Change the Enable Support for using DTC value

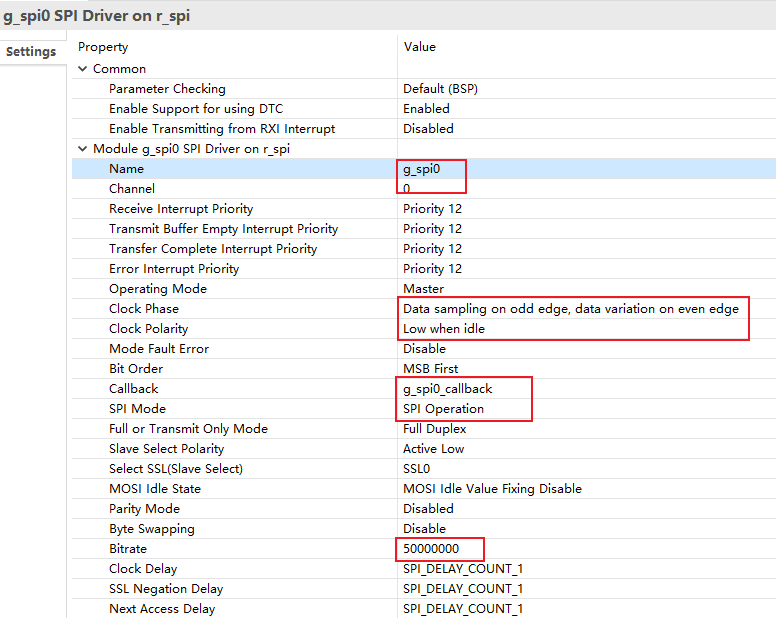click(x=426, y=109)
